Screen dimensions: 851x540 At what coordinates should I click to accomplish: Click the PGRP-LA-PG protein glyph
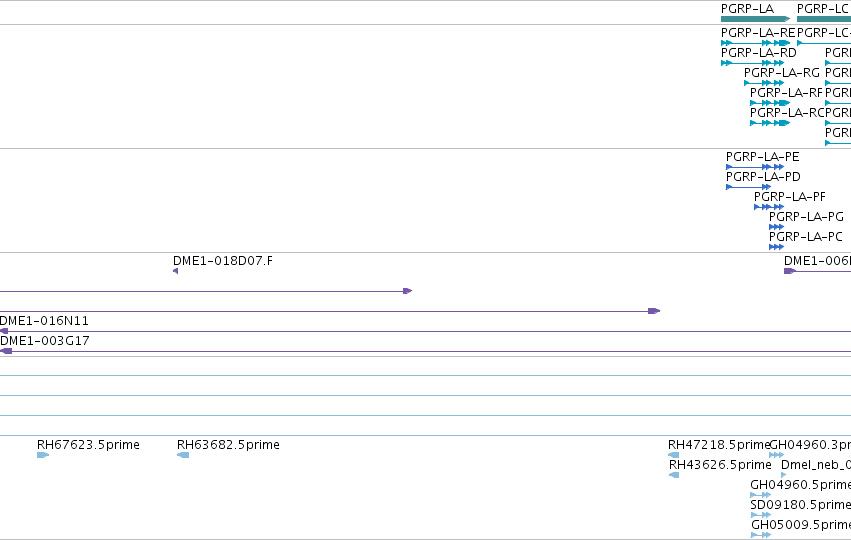(777, 227)
